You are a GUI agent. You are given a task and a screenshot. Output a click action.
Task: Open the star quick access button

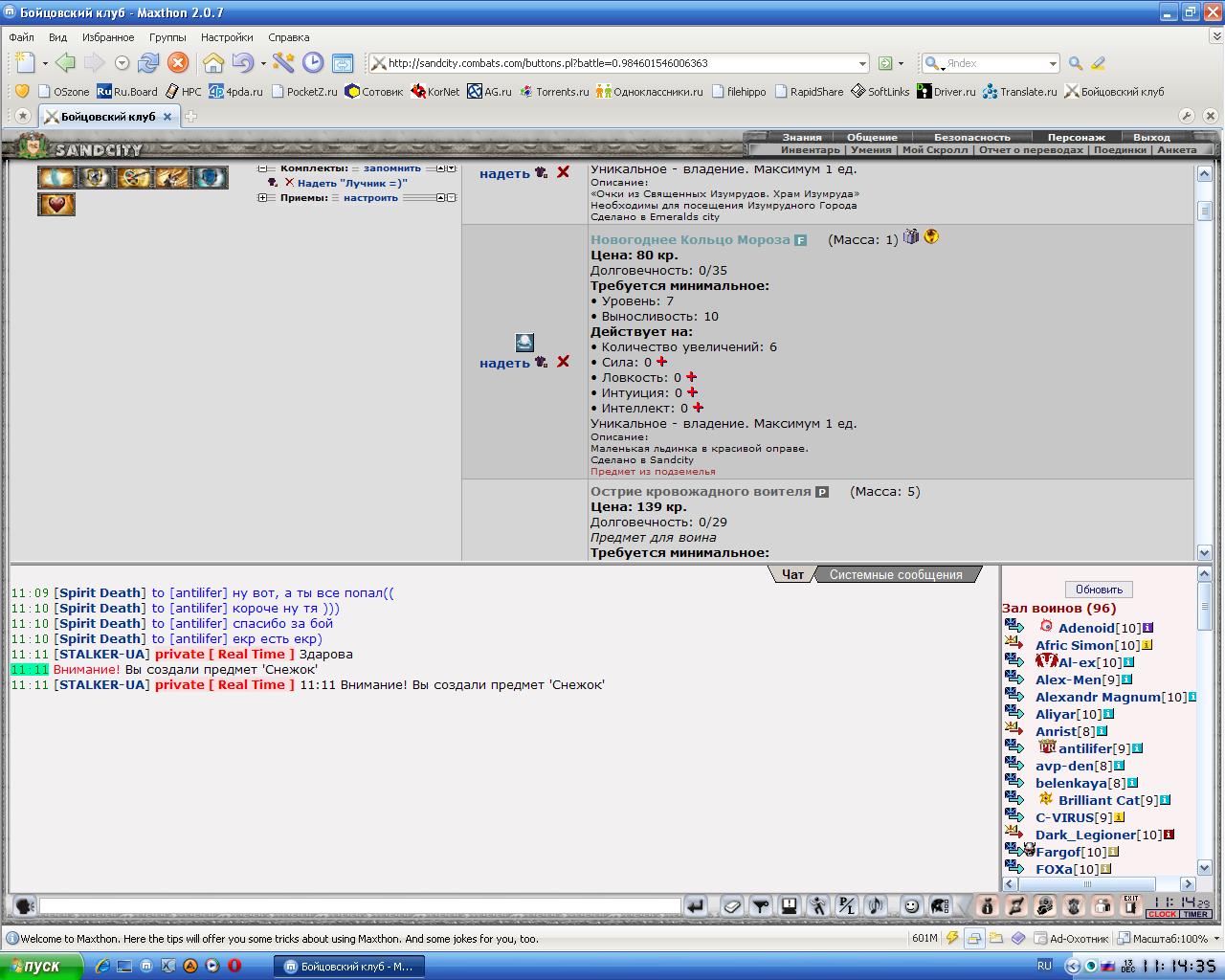click(x=23, y=116)
